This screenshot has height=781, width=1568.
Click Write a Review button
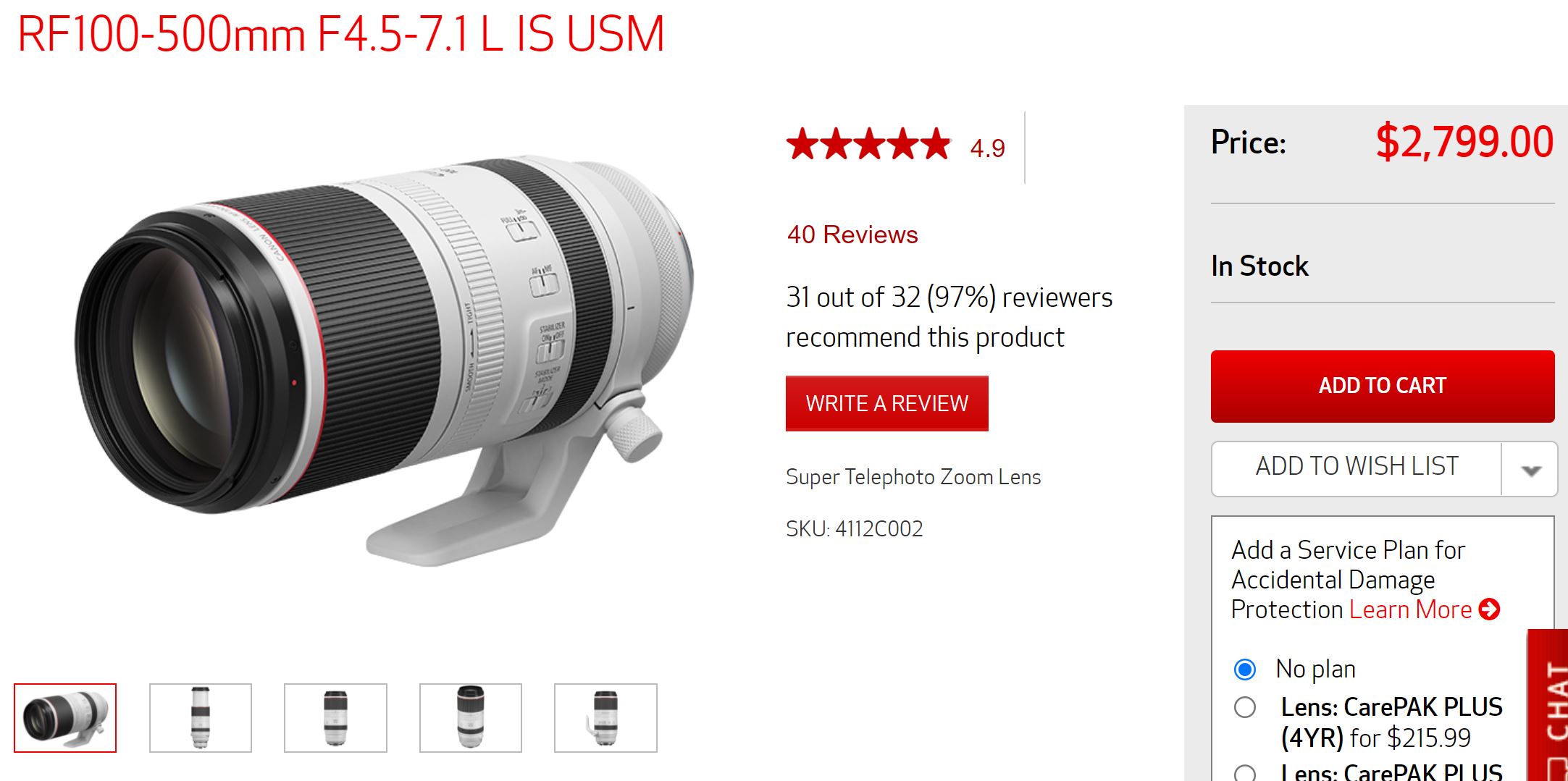pyautogui.click(x=887, y=403)
